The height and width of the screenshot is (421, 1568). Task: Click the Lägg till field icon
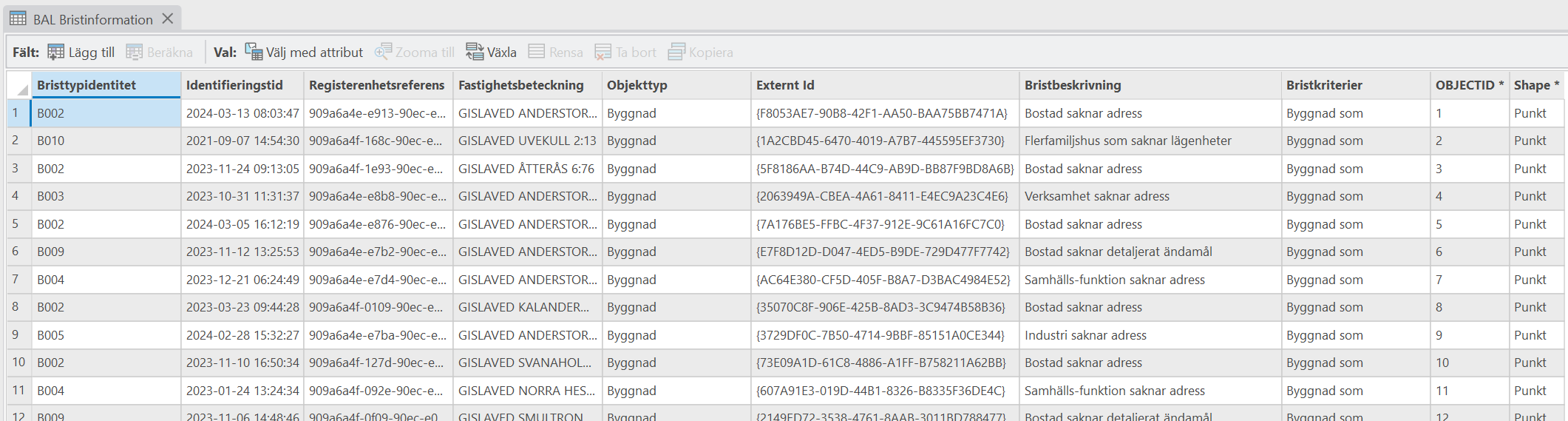[x=56, y=52]
